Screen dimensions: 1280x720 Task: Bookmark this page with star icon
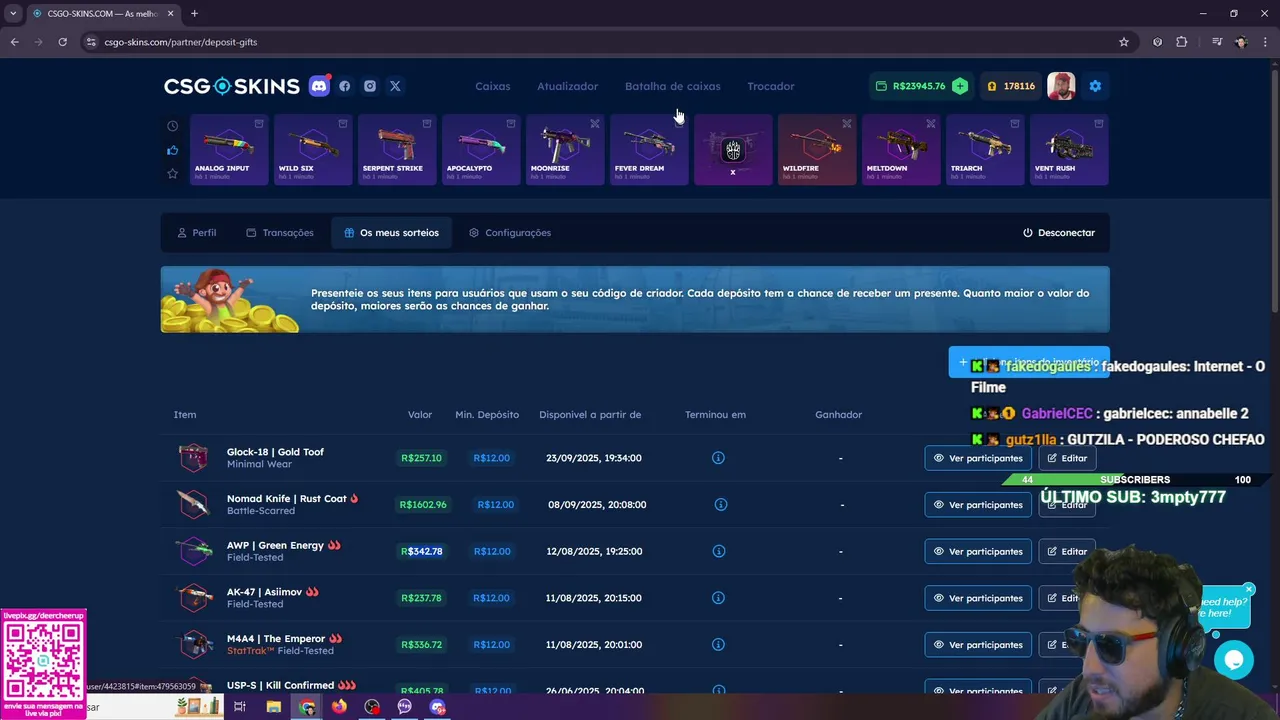(1124, 42)
